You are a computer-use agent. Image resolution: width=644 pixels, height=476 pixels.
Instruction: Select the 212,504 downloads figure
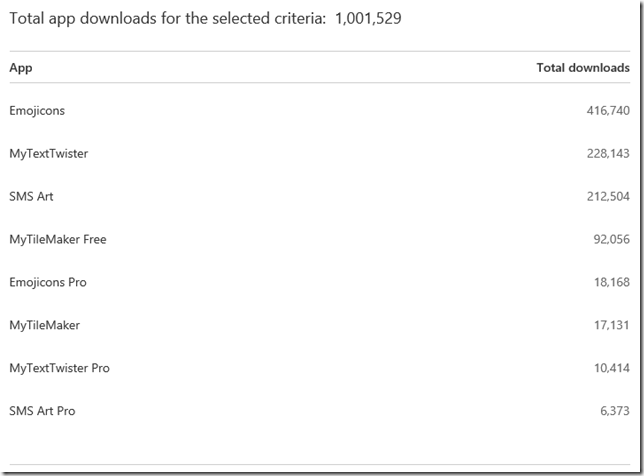tap(608, 197)
